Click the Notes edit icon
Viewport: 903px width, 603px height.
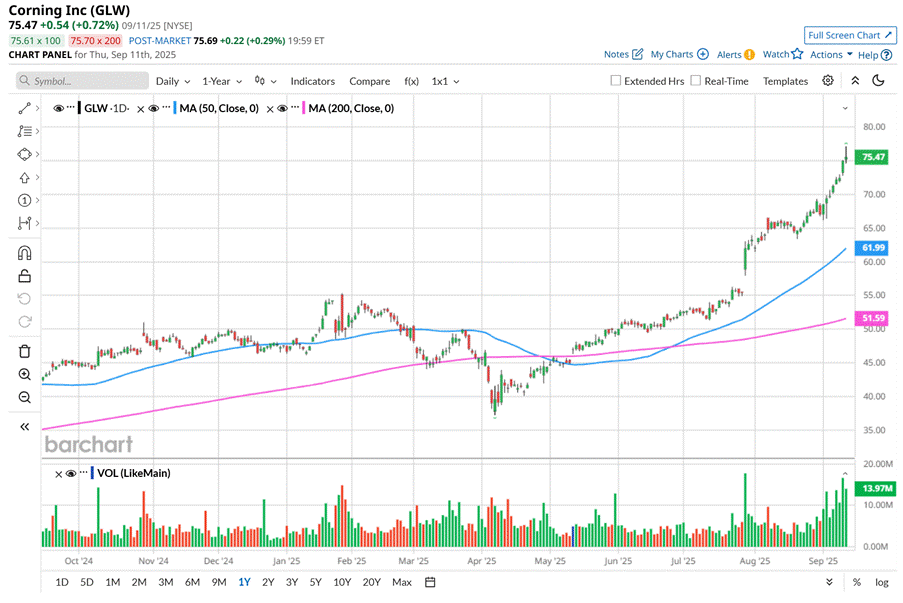(x=638, y=54)
